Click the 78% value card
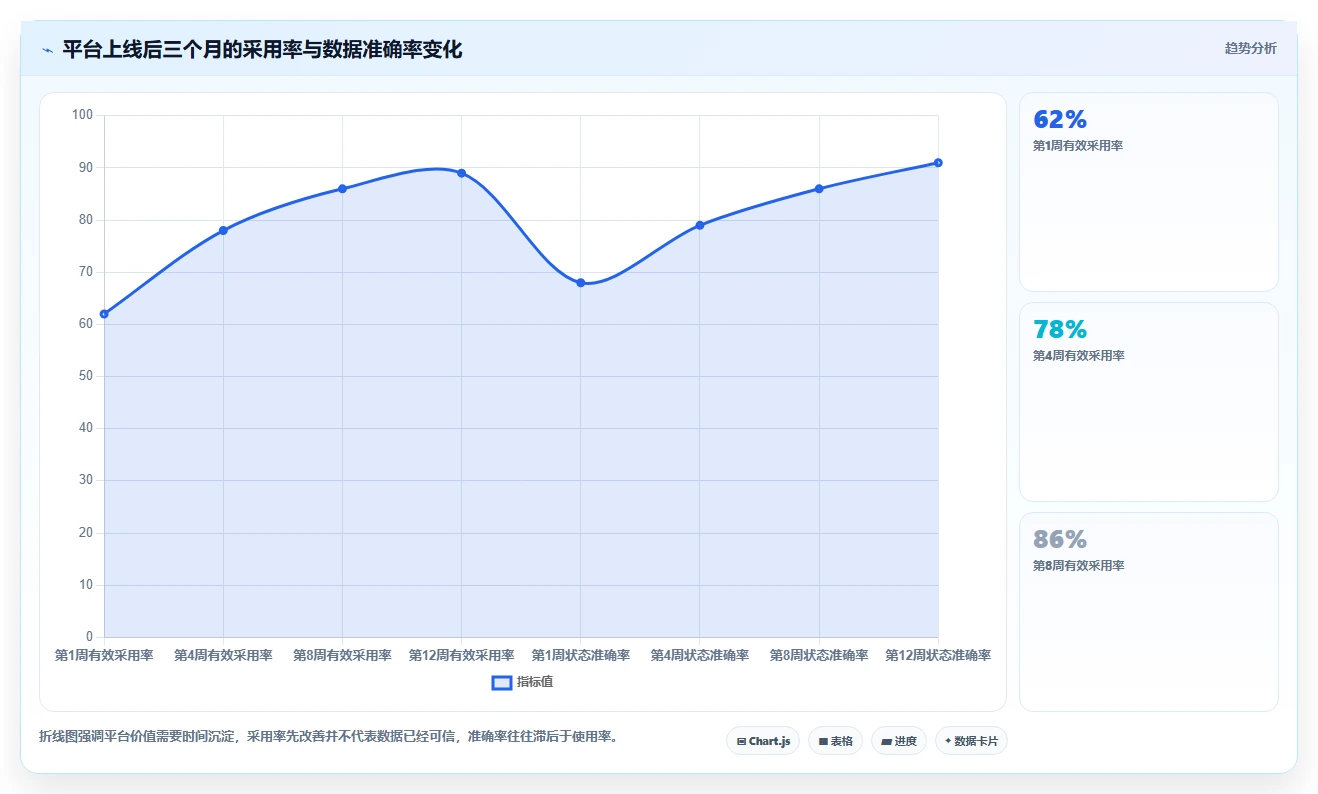1318x794 pixels. (x=1148, y=402)
